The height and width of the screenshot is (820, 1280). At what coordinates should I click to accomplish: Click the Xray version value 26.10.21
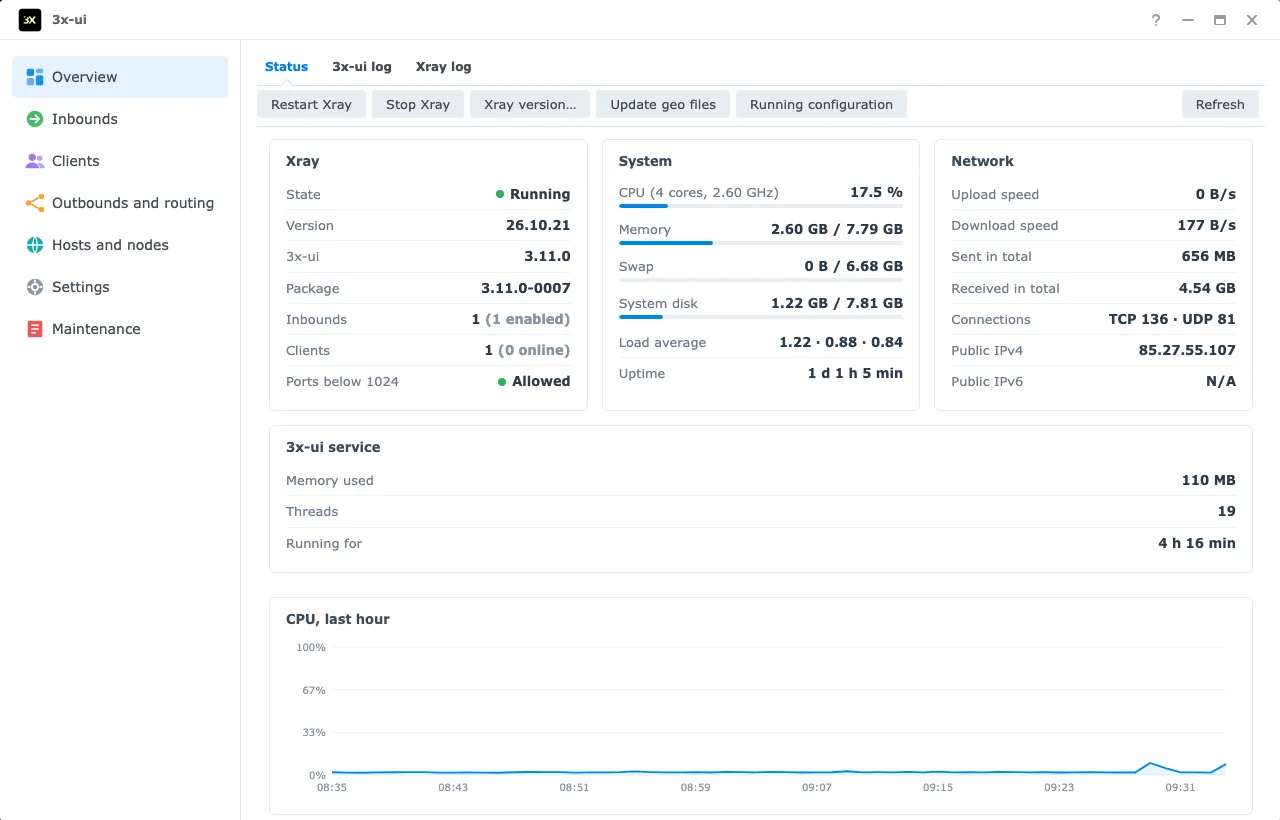[538, 225]
